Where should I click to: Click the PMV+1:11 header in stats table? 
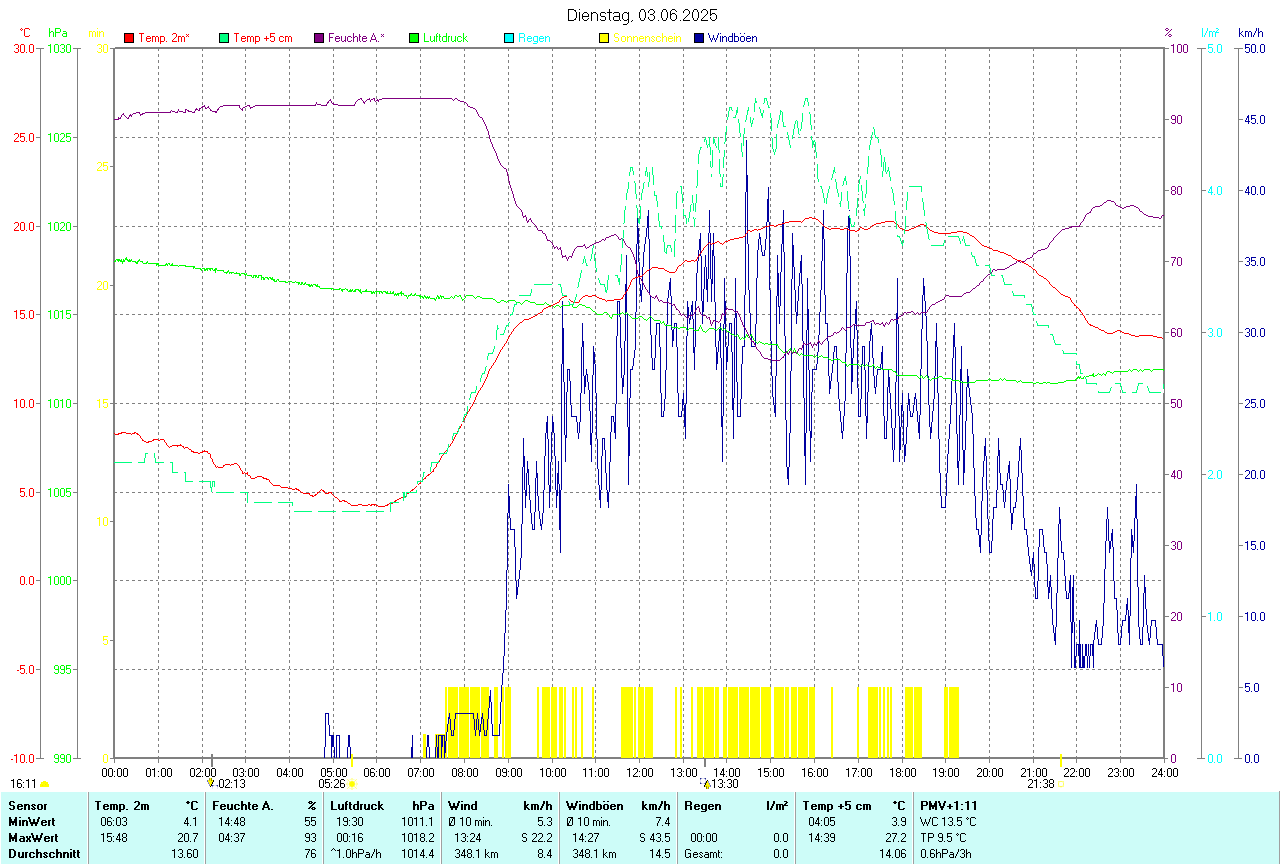(949, 805)
